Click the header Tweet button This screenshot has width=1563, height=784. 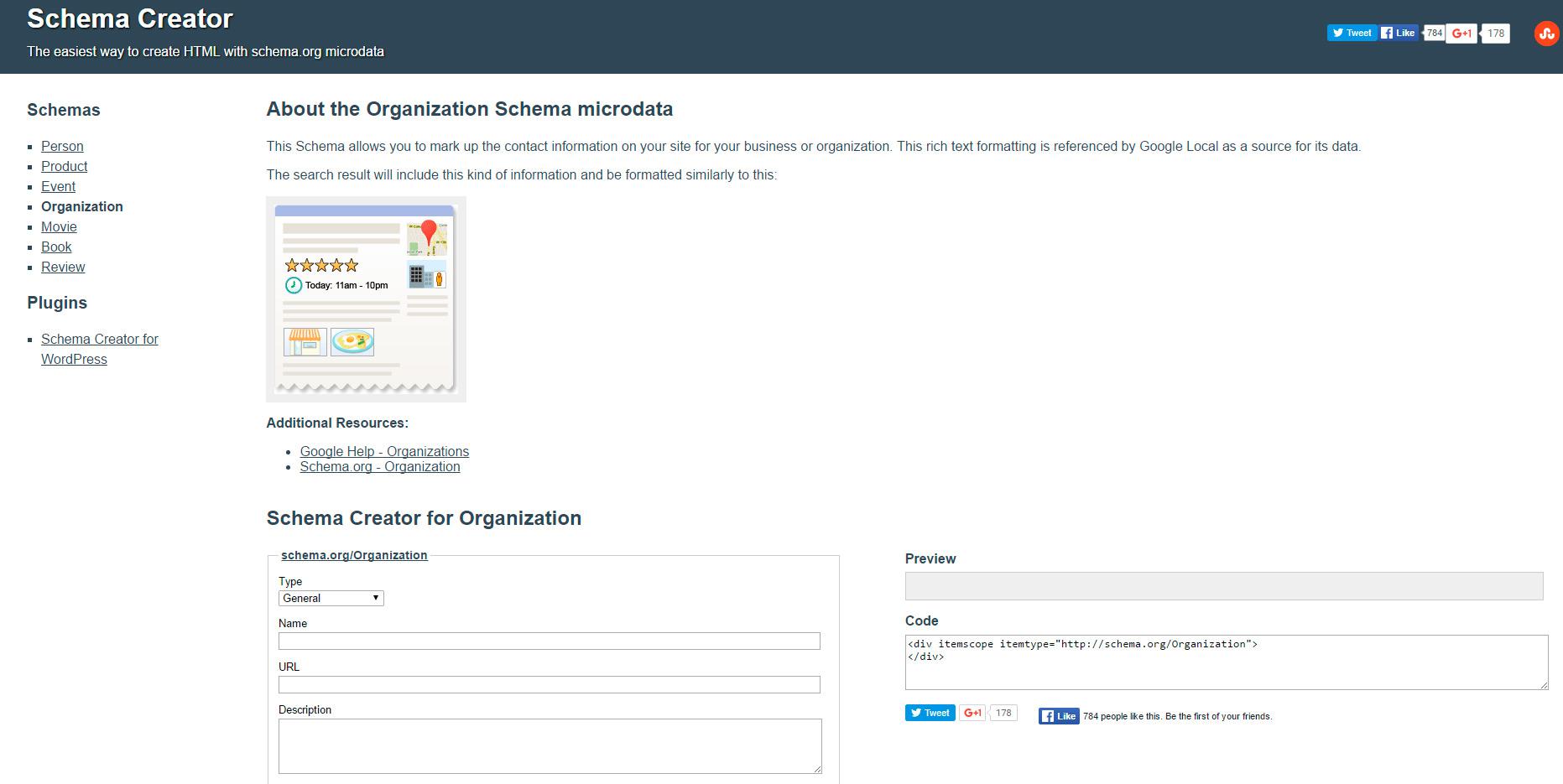point(1352,33)
